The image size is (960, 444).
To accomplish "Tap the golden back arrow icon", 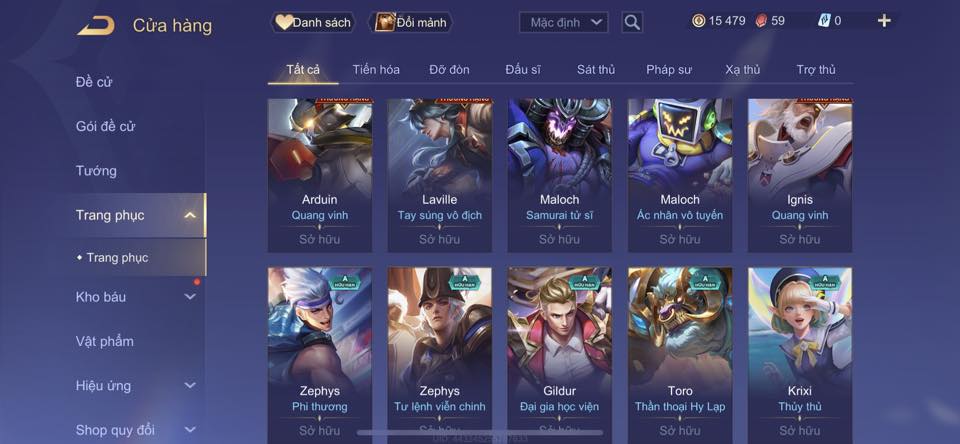I will (96, 26).
